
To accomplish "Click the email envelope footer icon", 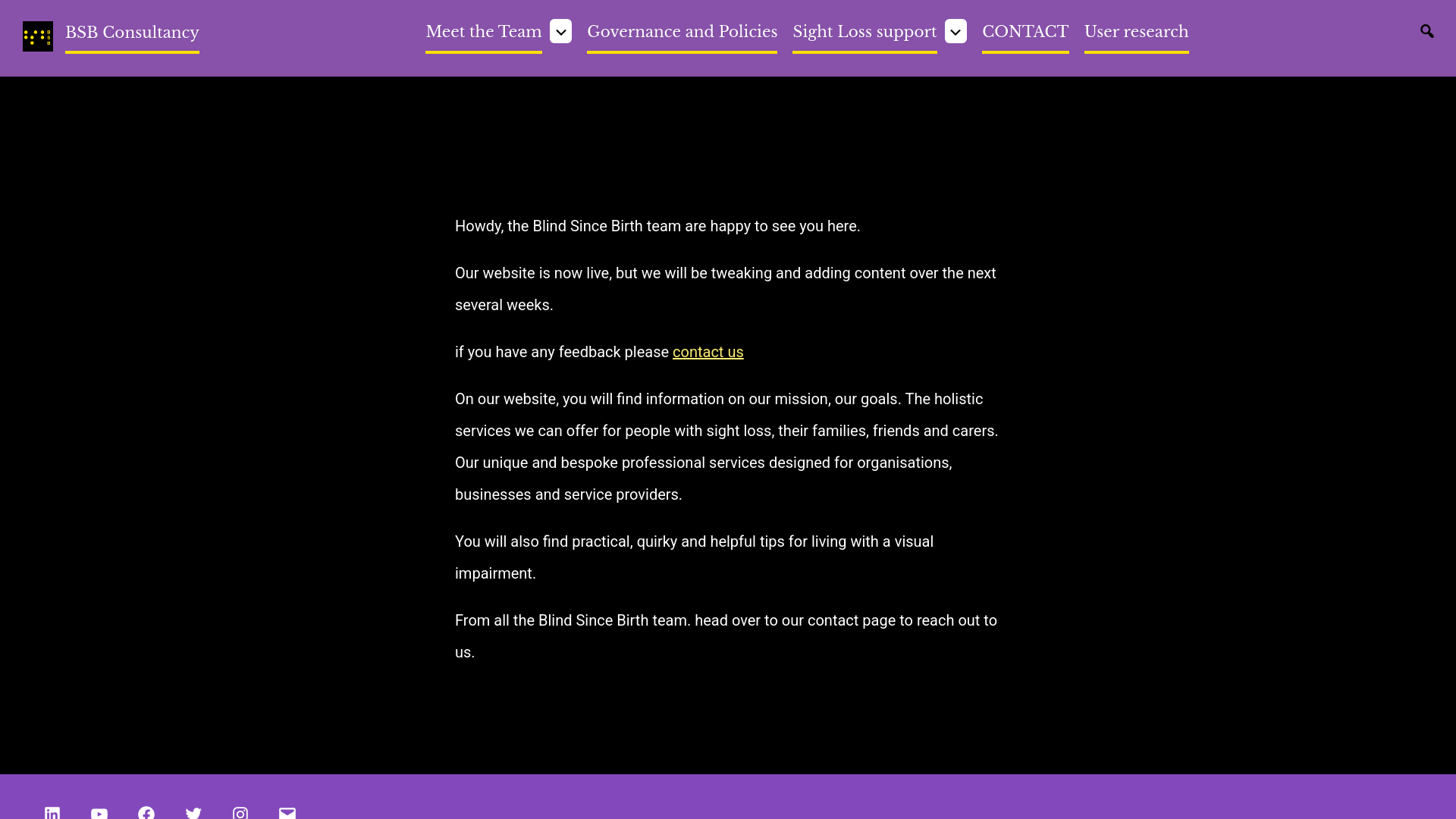I will pos(287,813).
